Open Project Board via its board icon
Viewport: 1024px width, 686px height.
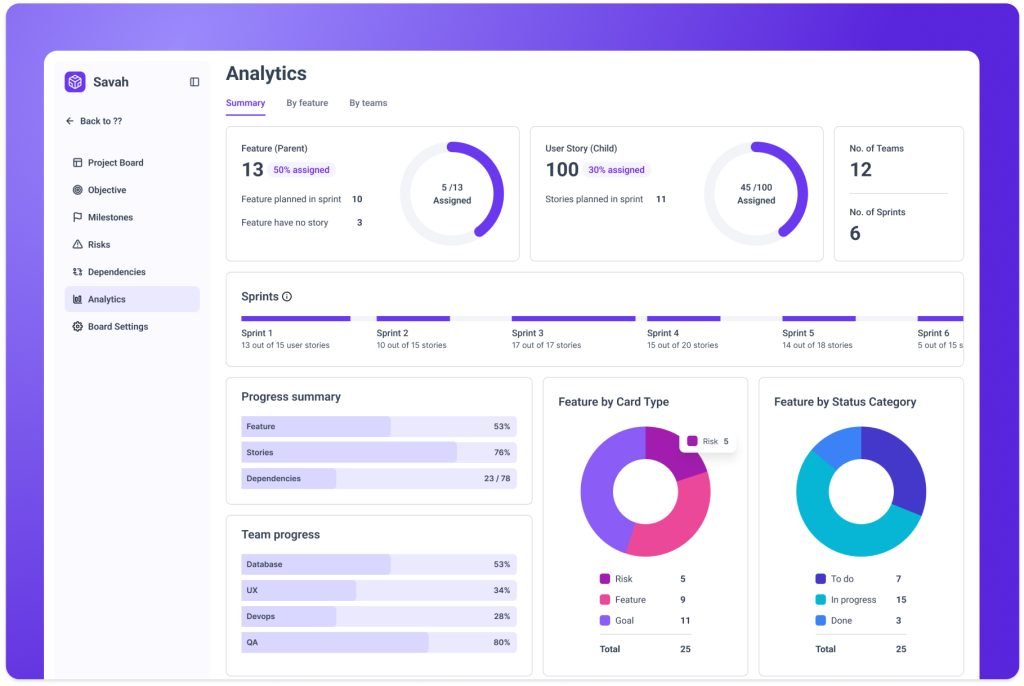pos(77,163)
